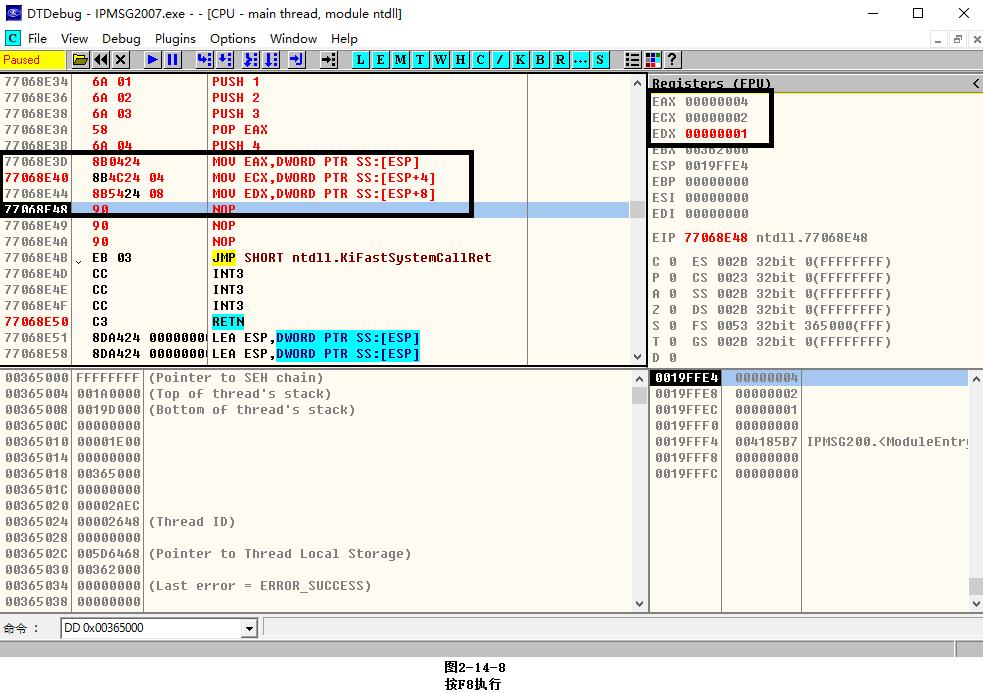Open Call stack via K button
Image resolution: width=983 pixels, height=693 pixels.
(x=520, y=60)
